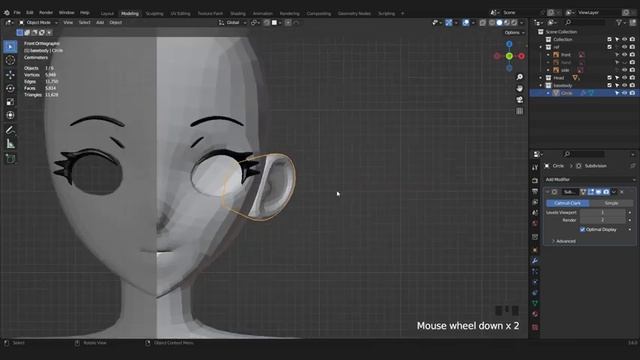Viewport: 640px width, 360px height.
Task: Switch to wireframe viewport shading
Action: pyautogui.click(x=492, y=22)
